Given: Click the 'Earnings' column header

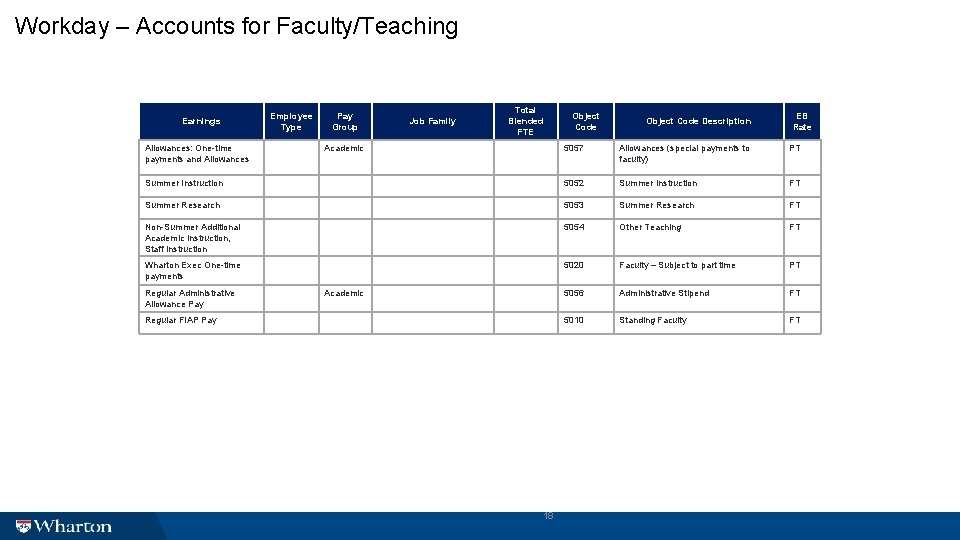Looking at the screenshot, I should (201, 121).
